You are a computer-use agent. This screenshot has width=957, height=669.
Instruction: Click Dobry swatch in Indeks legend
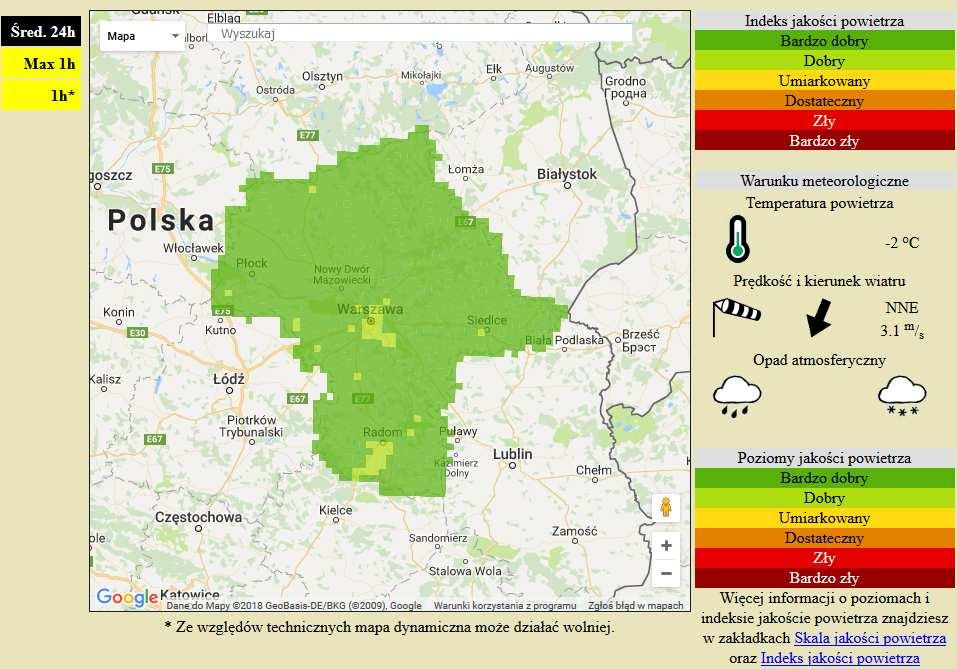point(825,61)
